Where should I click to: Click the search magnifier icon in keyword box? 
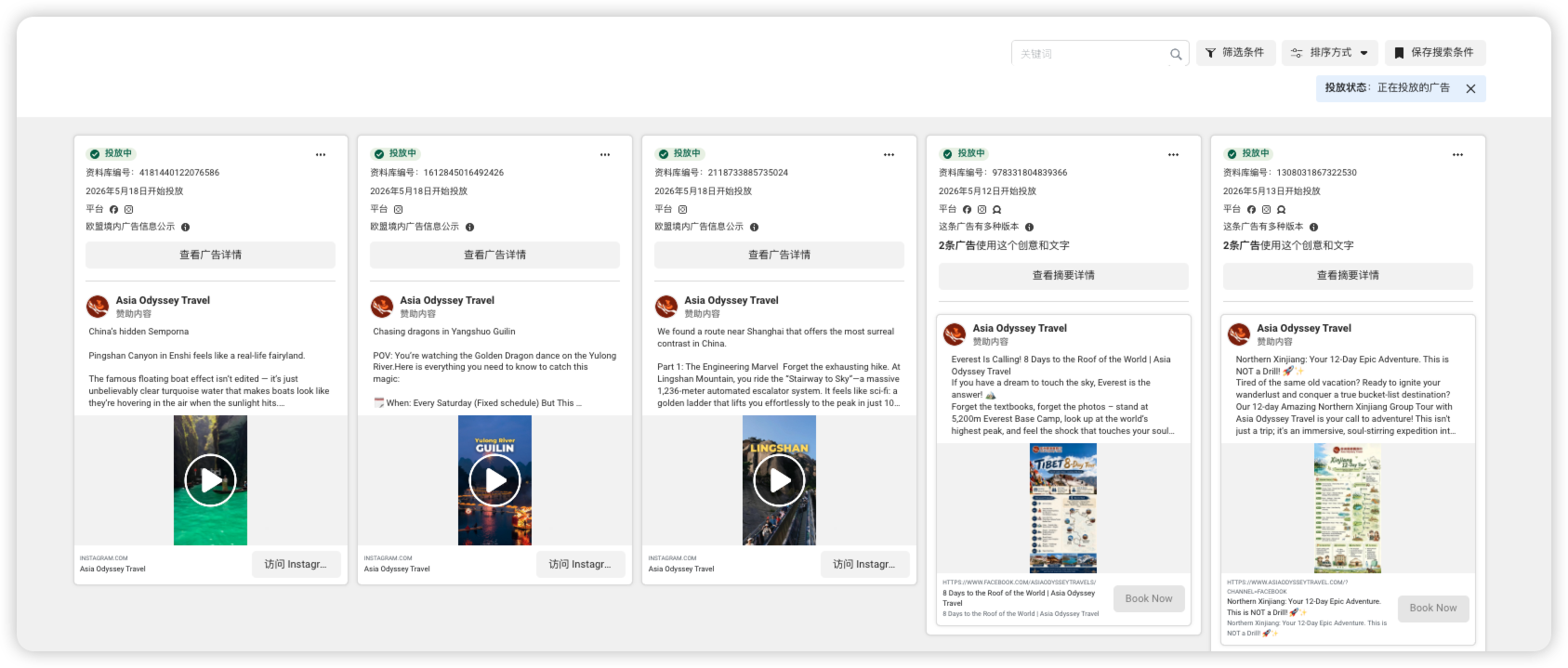(1176, 54)
